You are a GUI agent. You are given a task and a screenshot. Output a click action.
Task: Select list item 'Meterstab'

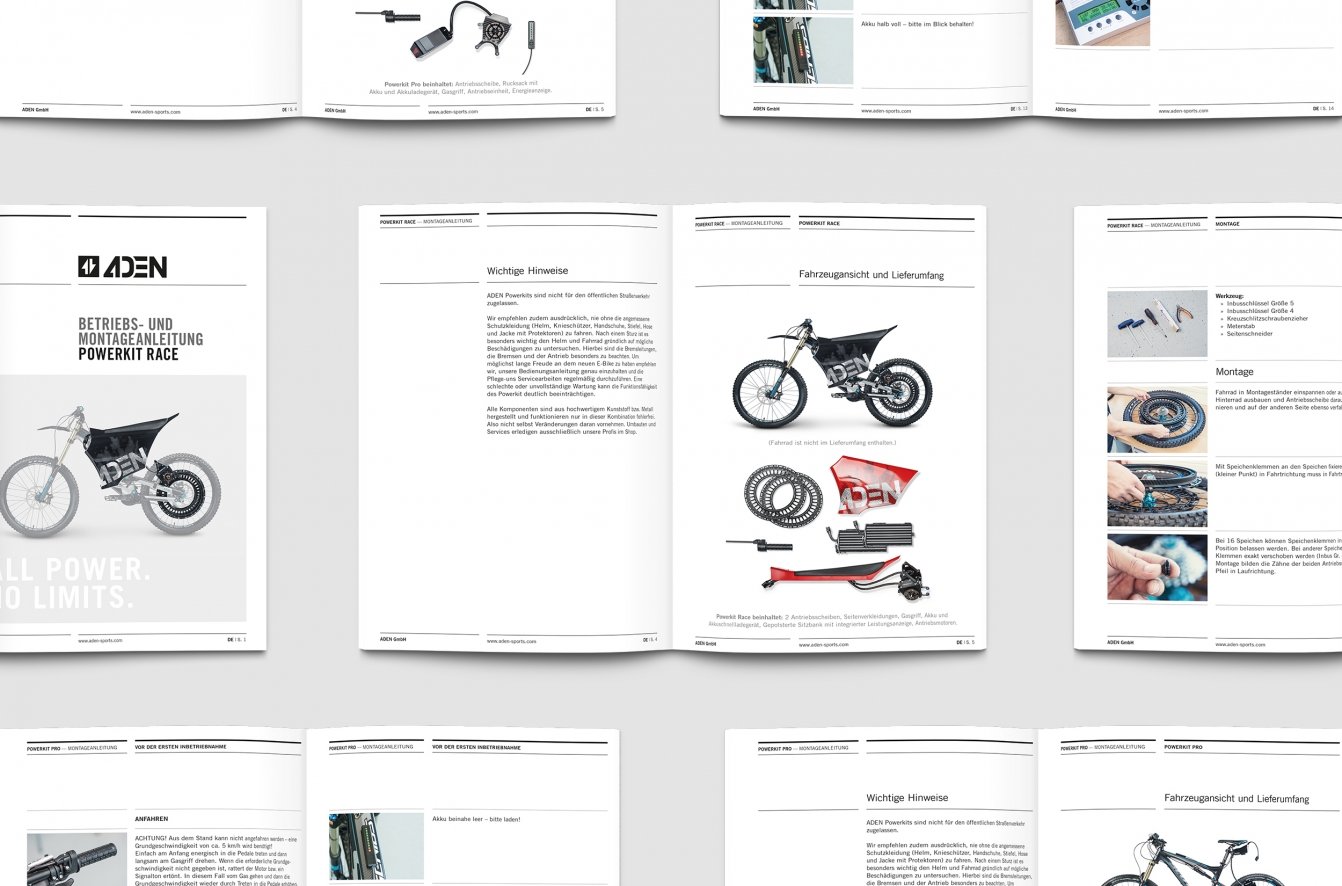click(x=1242, y=326)
